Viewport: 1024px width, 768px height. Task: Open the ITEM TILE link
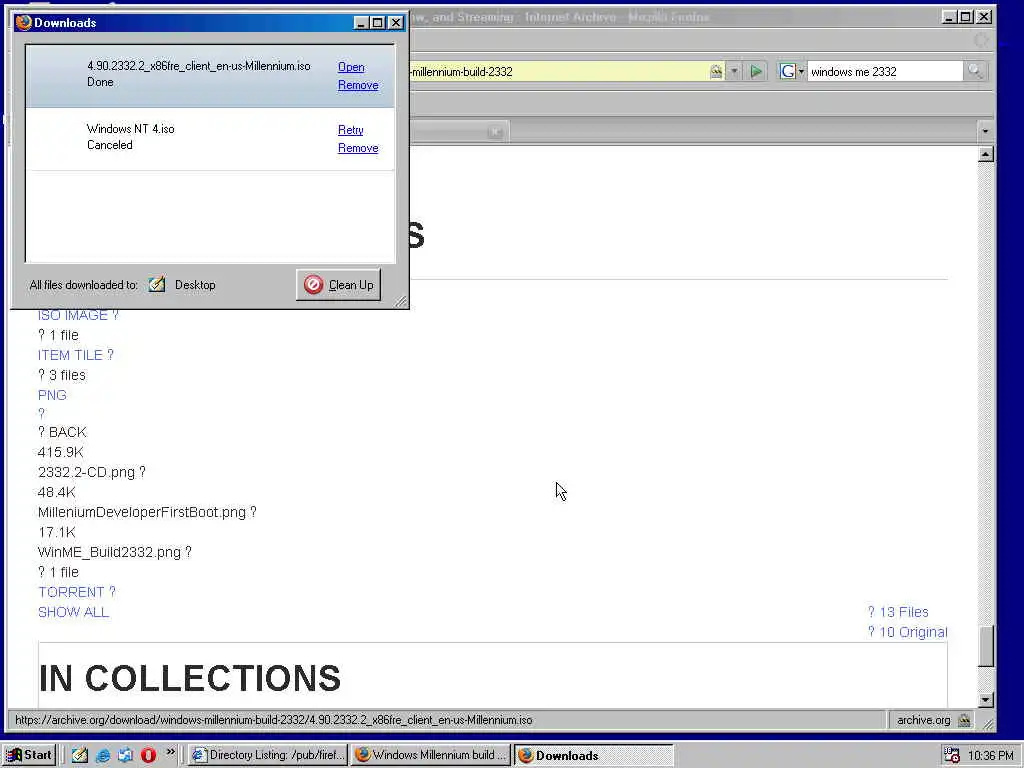click(x=76, y=355)
